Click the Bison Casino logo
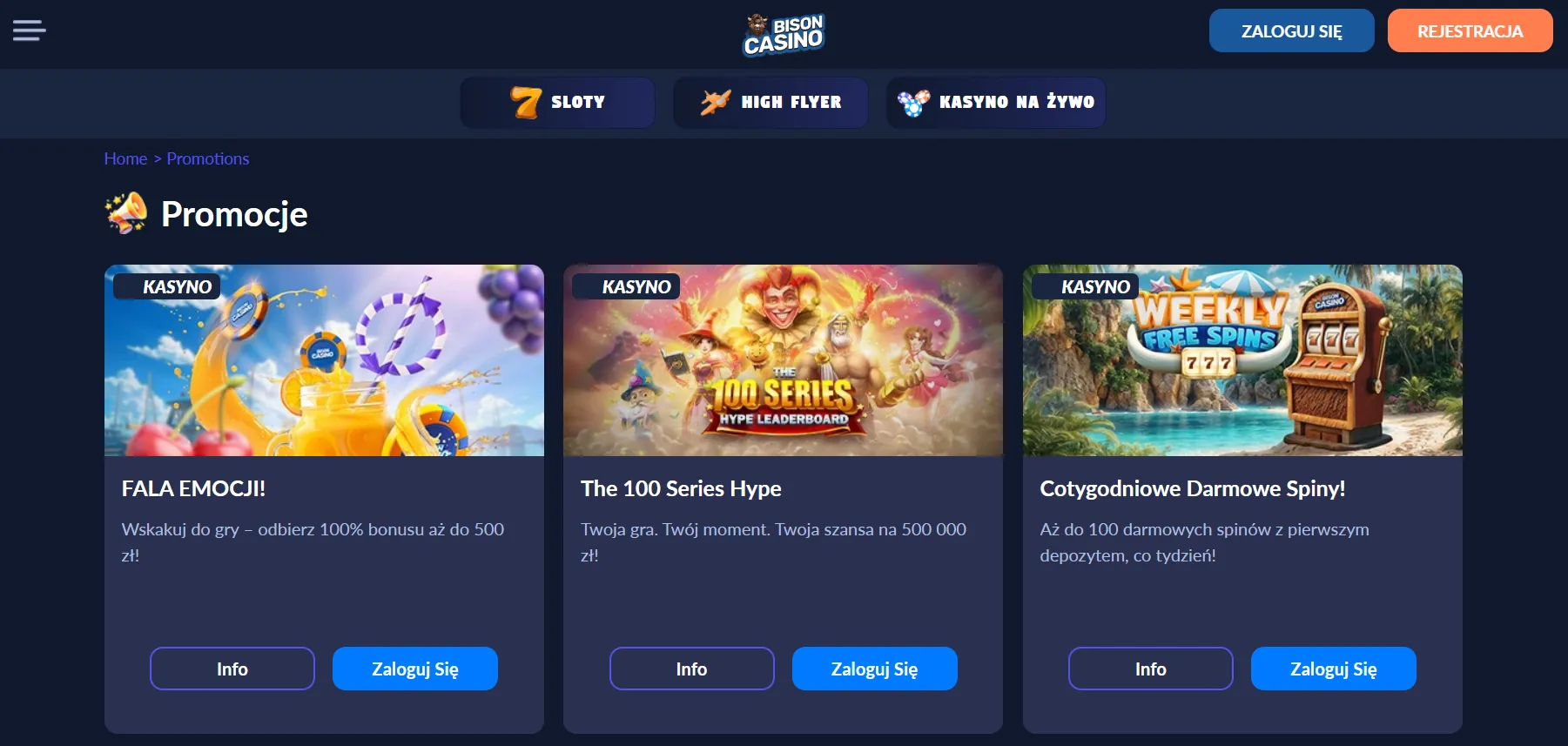 pyautogui.click(x=784, y=35)
